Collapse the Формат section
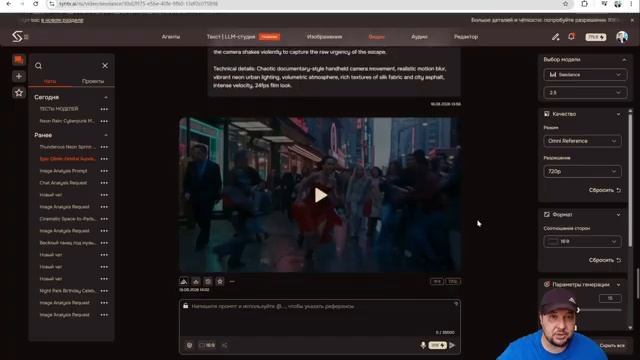The width and height of the screenshot is (640, 360). pos(619,215)
